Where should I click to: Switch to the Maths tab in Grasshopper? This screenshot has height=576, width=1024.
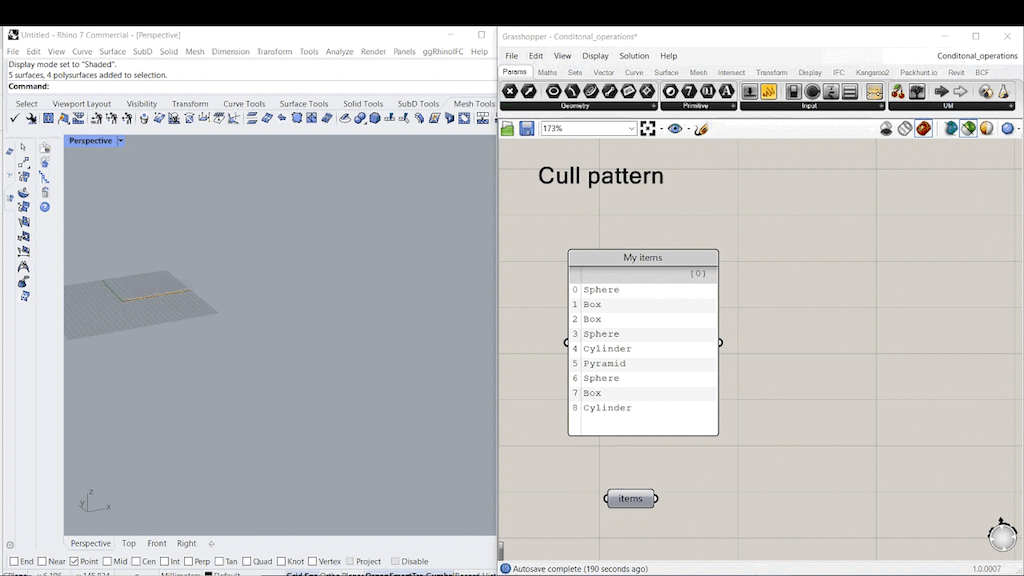(x=547, y=72)
